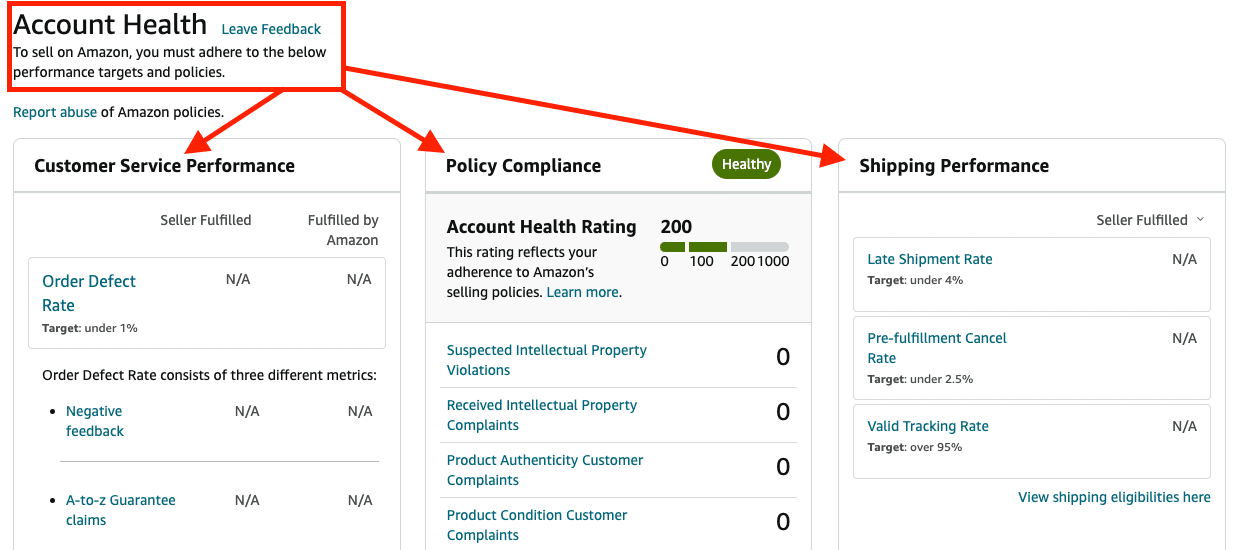Screen dimensions: 1243x550
Task: Click 'Order Defect Rate consists of three different metrics' text
Action: coord(209,375)
